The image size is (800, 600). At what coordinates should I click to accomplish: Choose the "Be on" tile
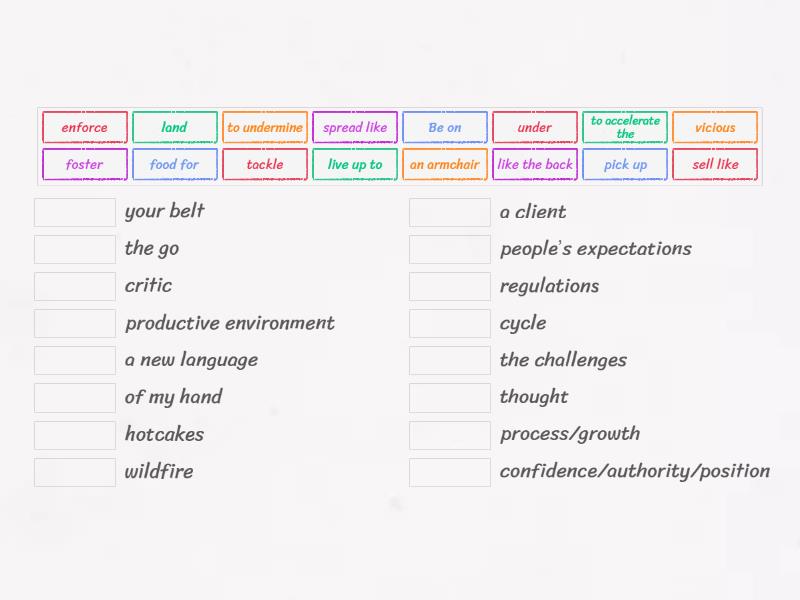tap(445, 127)
